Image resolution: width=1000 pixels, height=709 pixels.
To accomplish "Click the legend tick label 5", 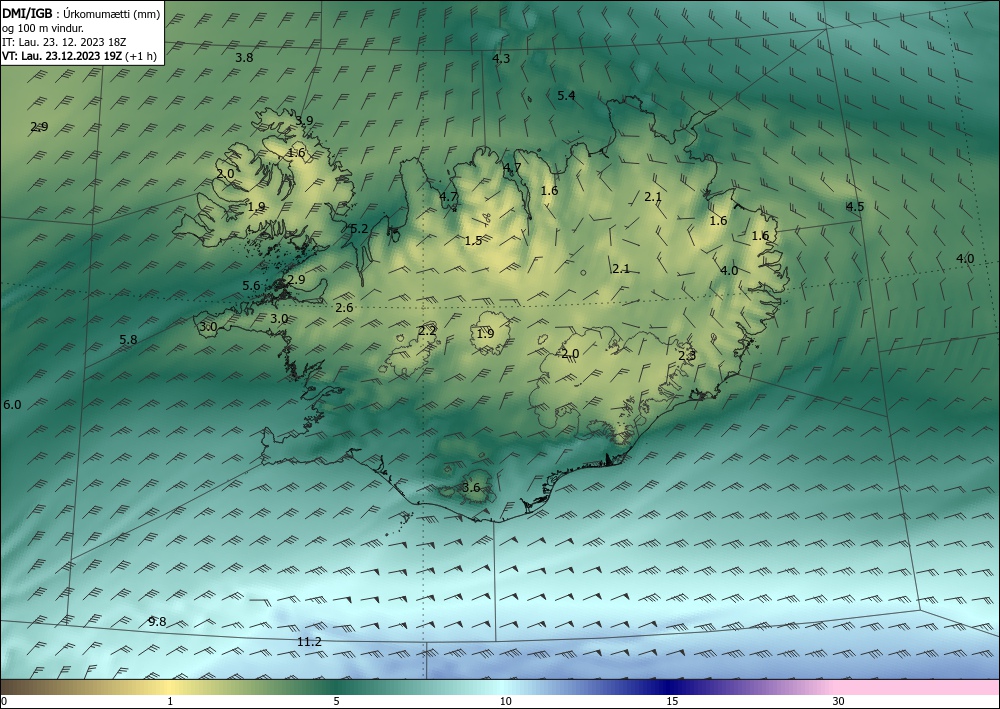I will [x=336, y=702].
